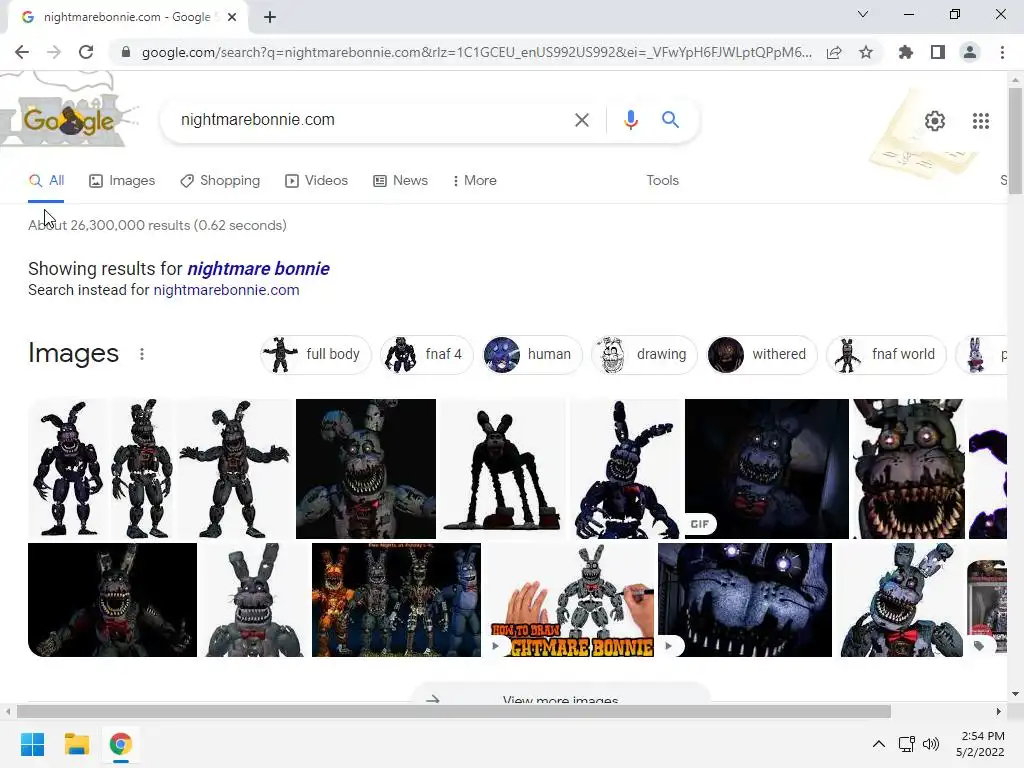Open the GIF-labeled dark Bonnie thumbnail
Screen dimensions: 1024x768
click(x=767, y=469)
